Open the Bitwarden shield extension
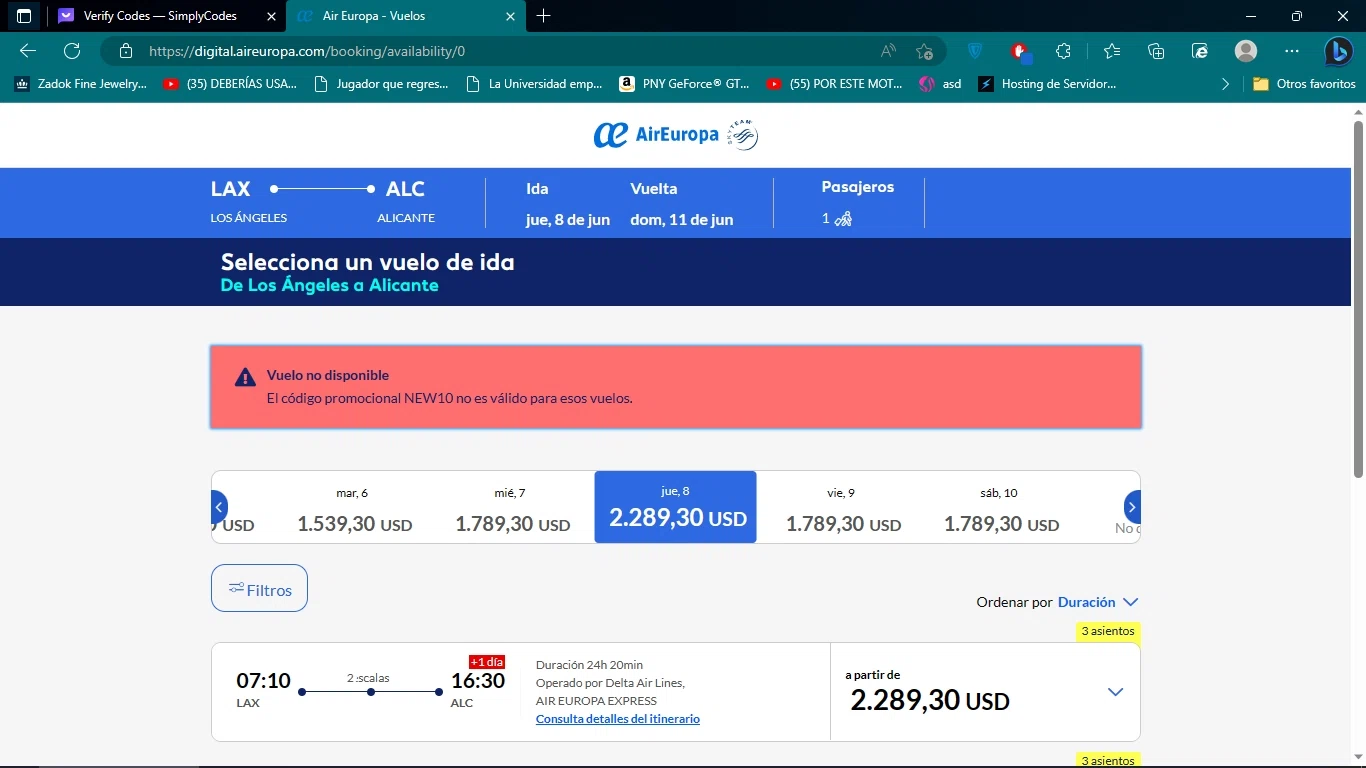Viewport: 1366px width, 768px height. (x=975, y=51)
